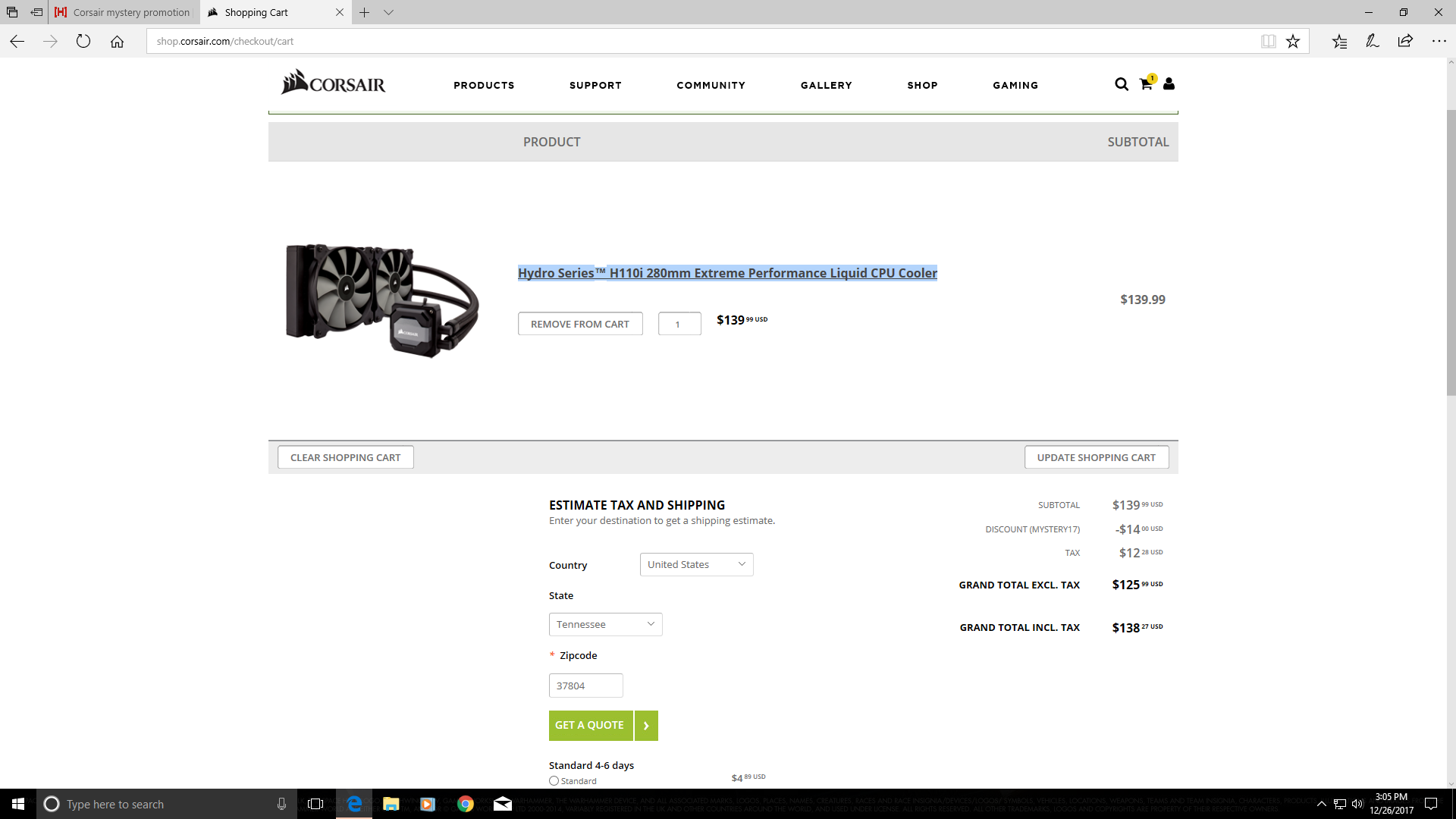
Task: Open the PRODUCTS menu
Action: [484, 85]
